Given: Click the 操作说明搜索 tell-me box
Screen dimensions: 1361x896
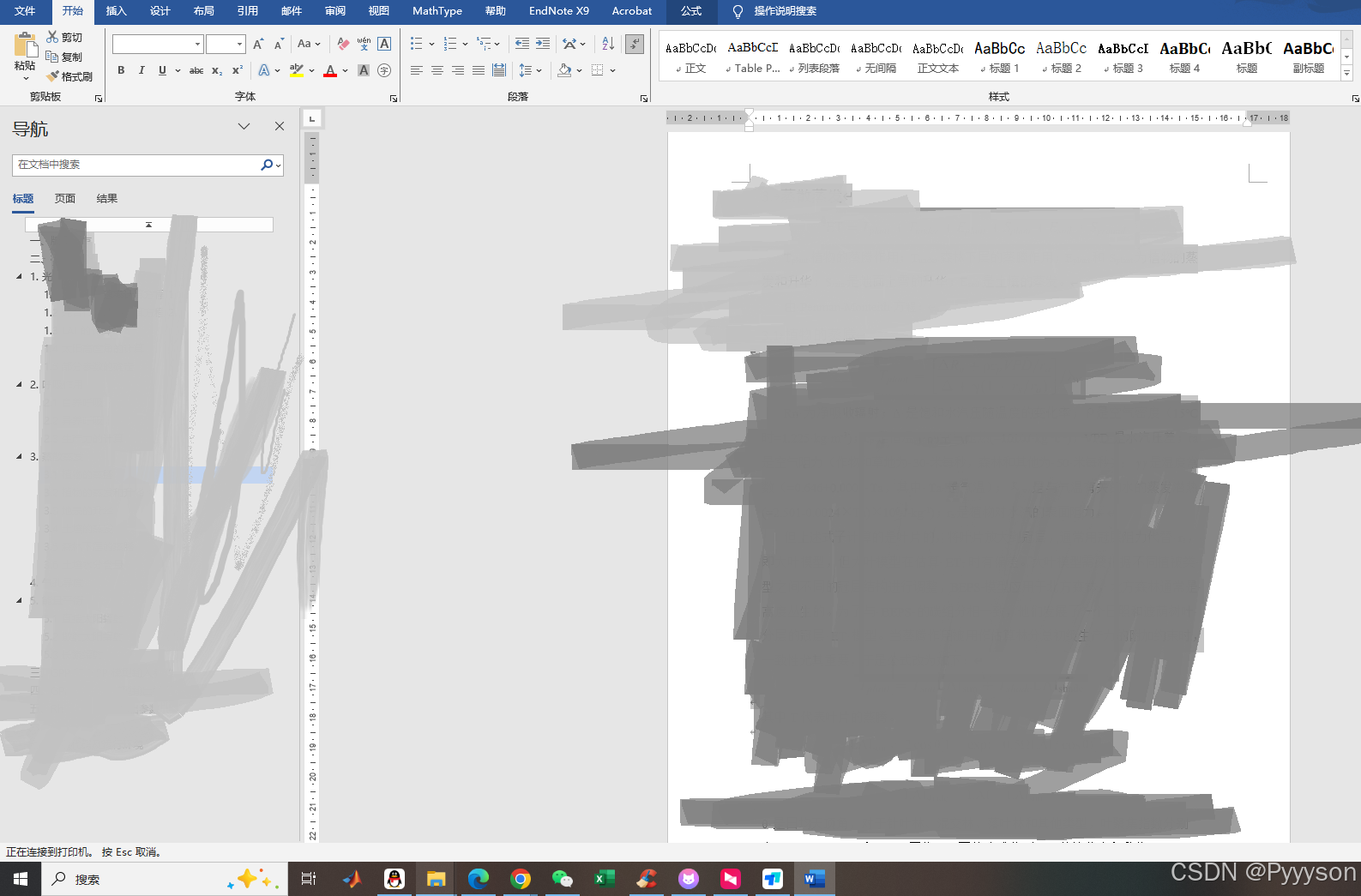Looking at the screenshot, I should coord(774,11).
